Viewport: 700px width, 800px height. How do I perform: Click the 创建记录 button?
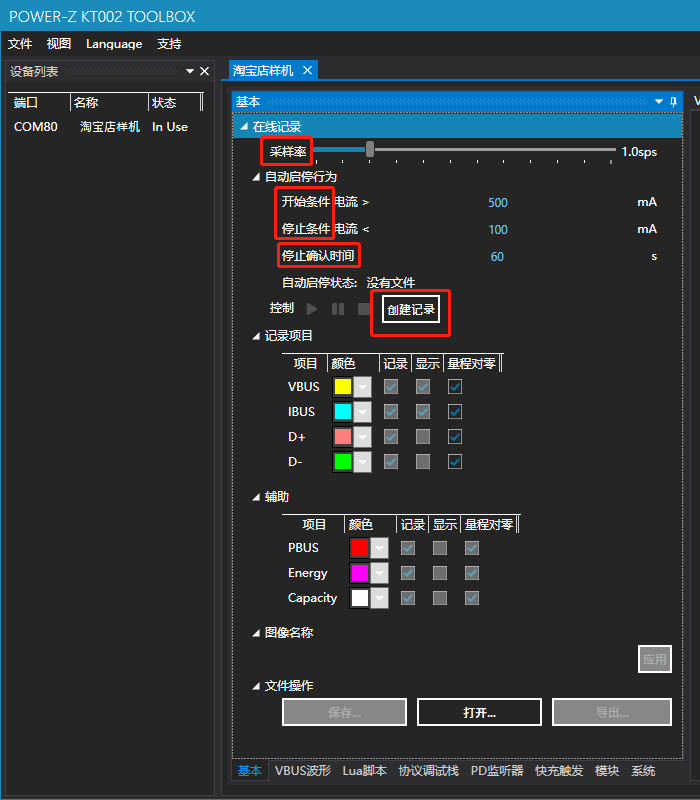tap(411, 310)
